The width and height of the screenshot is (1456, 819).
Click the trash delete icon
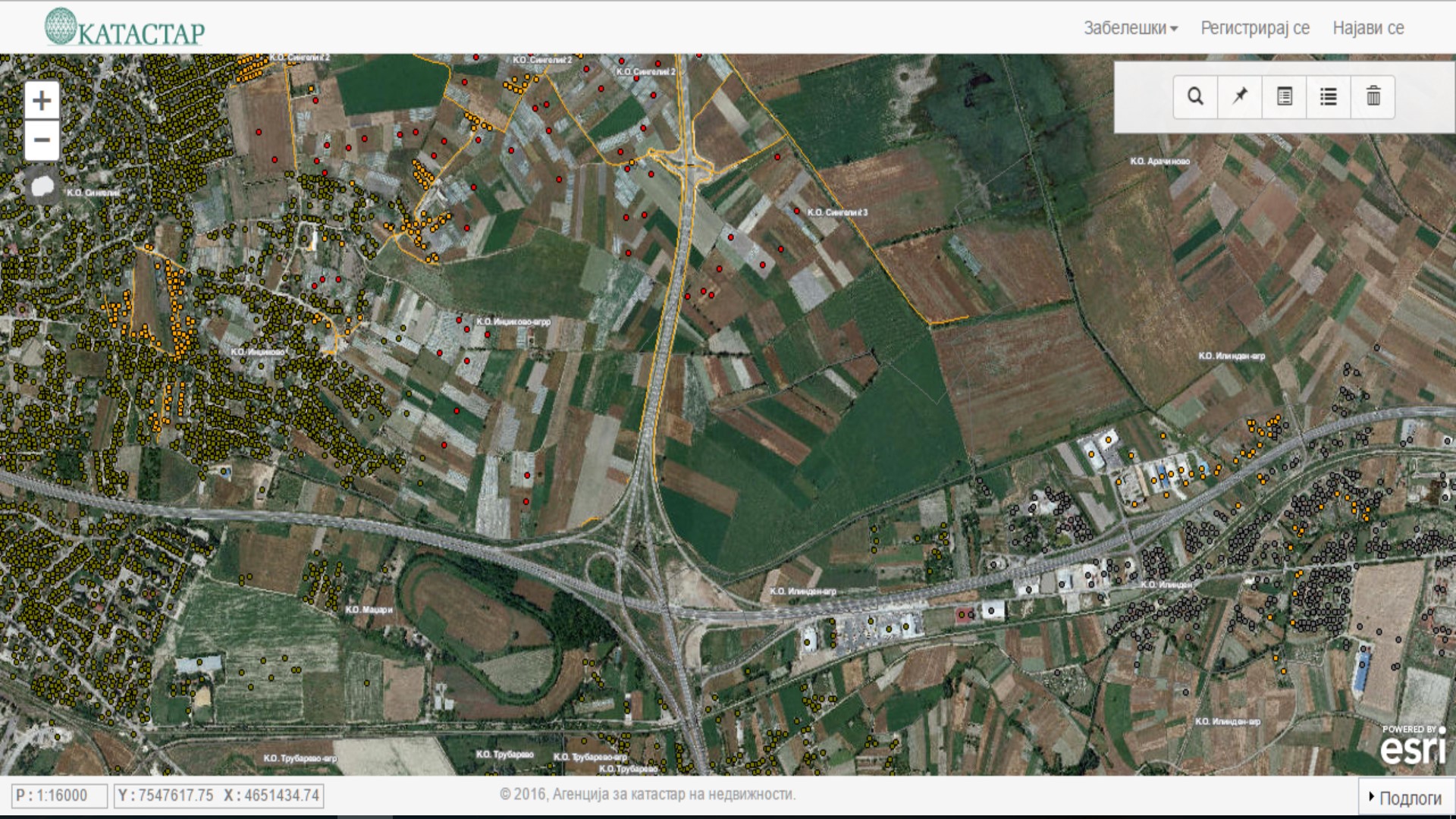click(x=1373, y=97)
